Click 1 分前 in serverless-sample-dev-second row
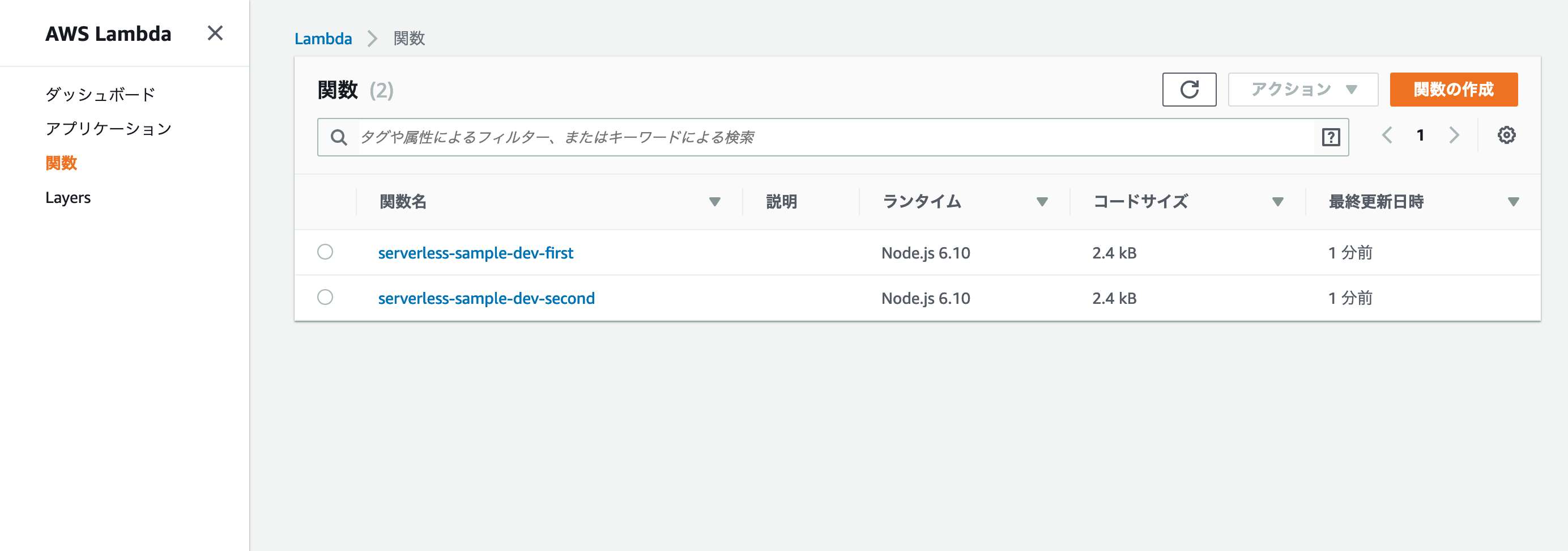 click(1349, 298)
